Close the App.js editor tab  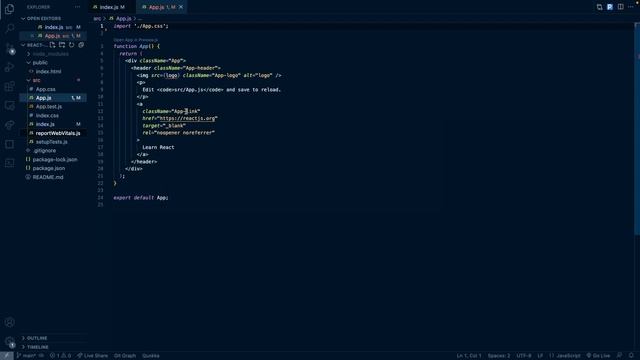click(181, 7)
